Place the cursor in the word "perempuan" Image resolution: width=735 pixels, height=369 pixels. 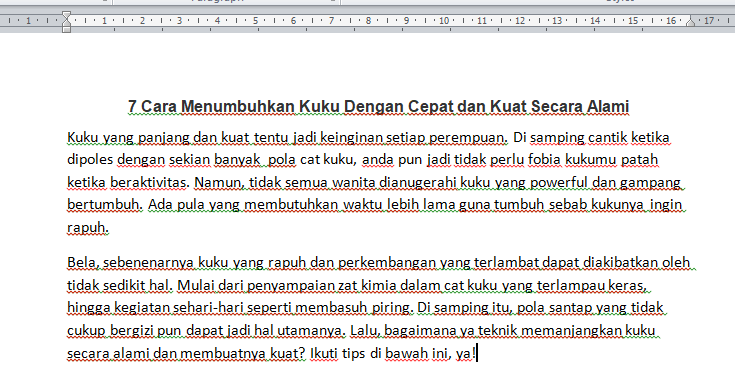(468, 138)
